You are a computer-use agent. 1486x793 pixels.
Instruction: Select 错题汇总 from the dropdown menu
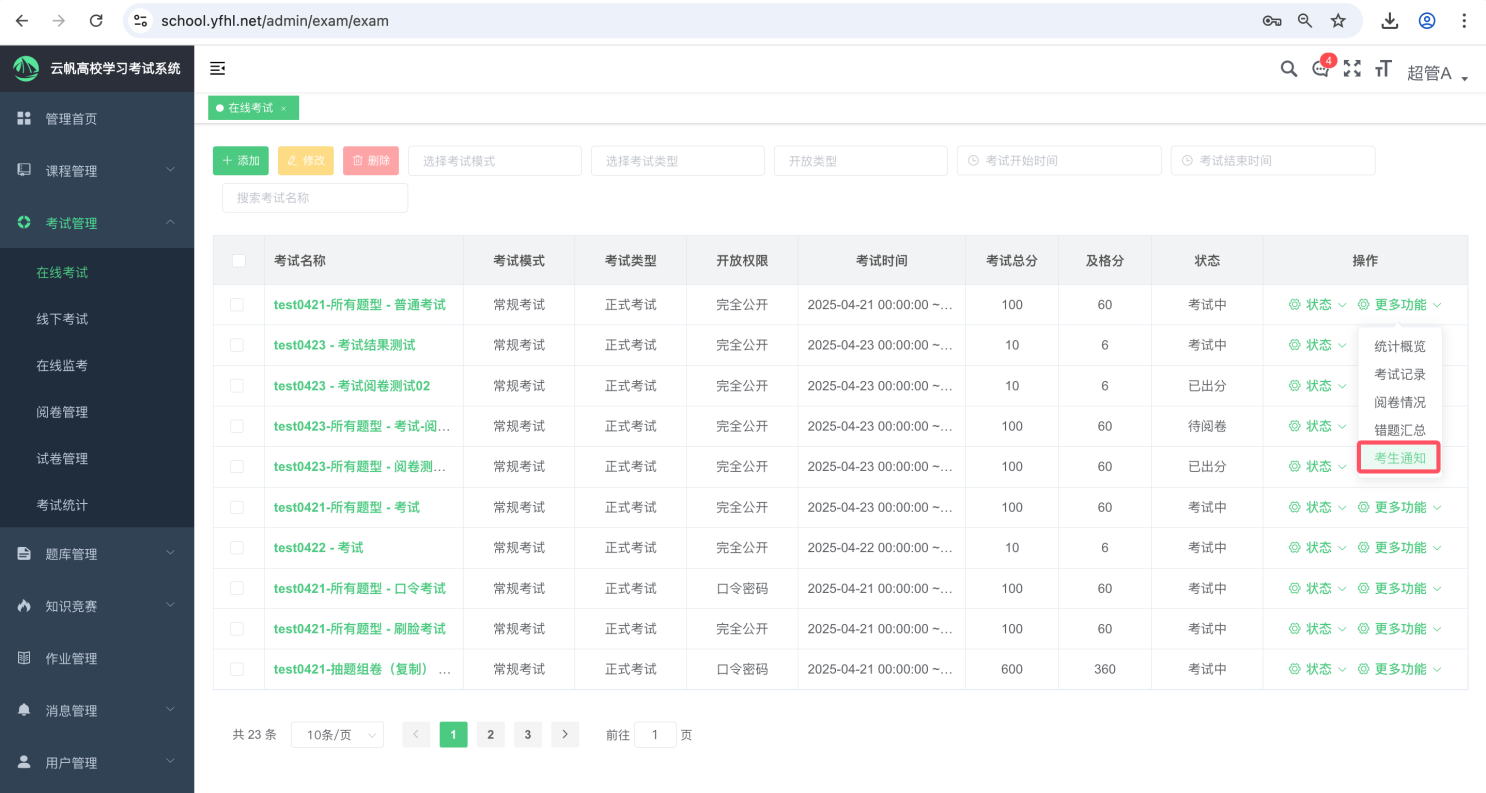point(1400,430)
